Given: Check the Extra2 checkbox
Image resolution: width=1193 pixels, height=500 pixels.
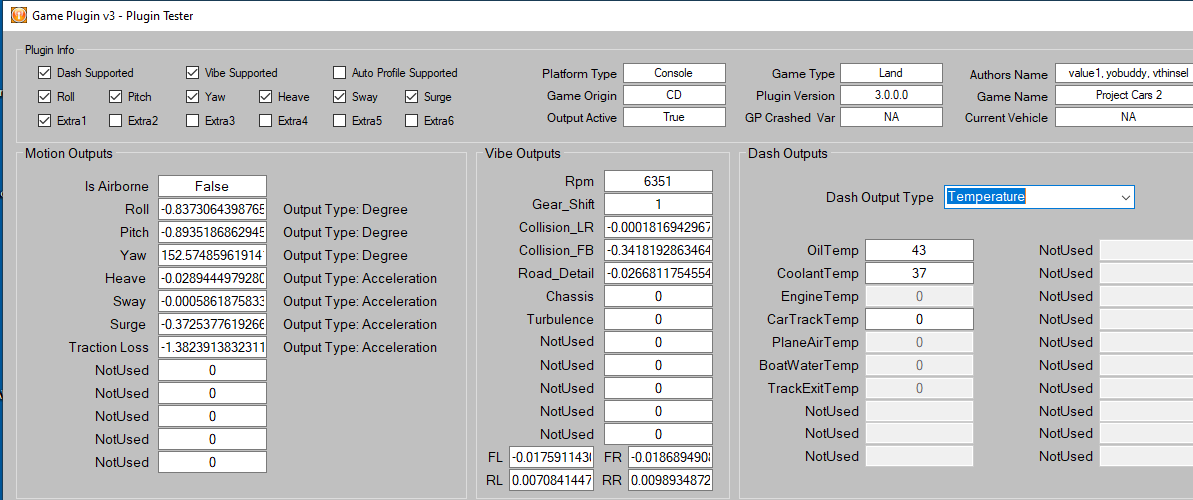Looking at the screenshot, I should 115,120.
